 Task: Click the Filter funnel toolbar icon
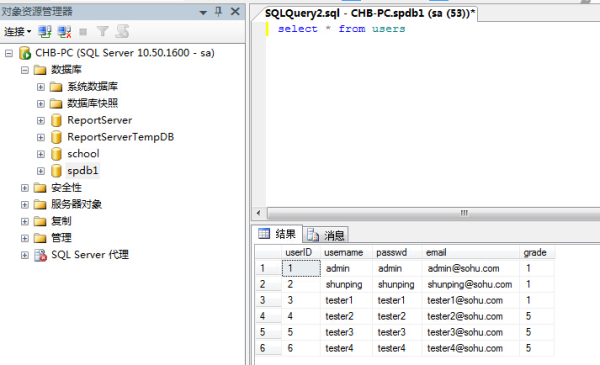pyautogui.click(x=103, y=31)
